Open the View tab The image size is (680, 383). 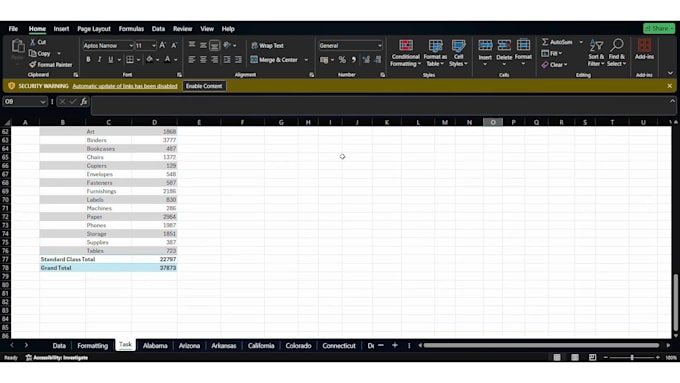coord(207,29)
